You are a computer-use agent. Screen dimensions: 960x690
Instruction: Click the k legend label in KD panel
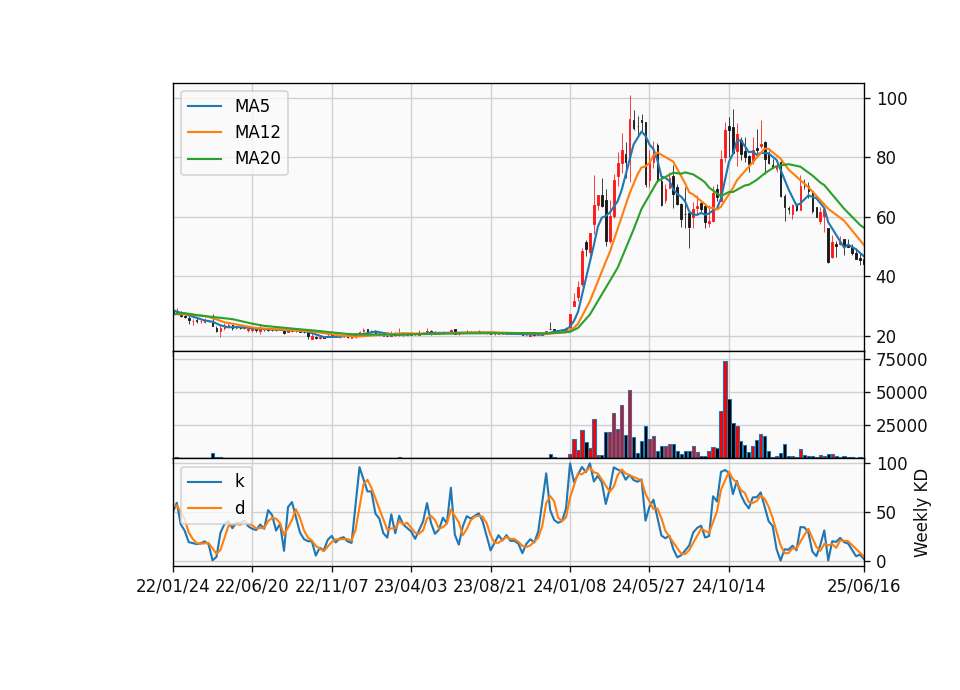[239, 481]
